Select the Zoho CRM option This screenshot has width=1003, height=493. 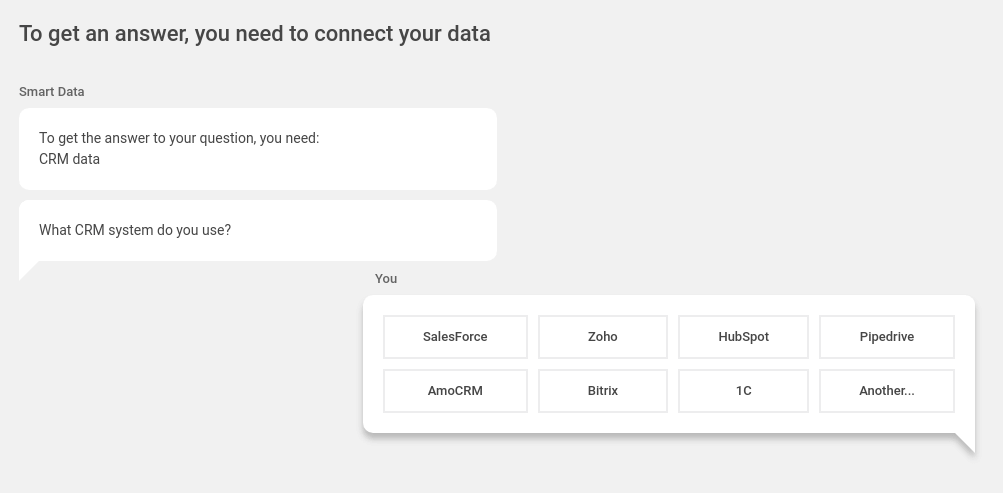tap(602, 337)
